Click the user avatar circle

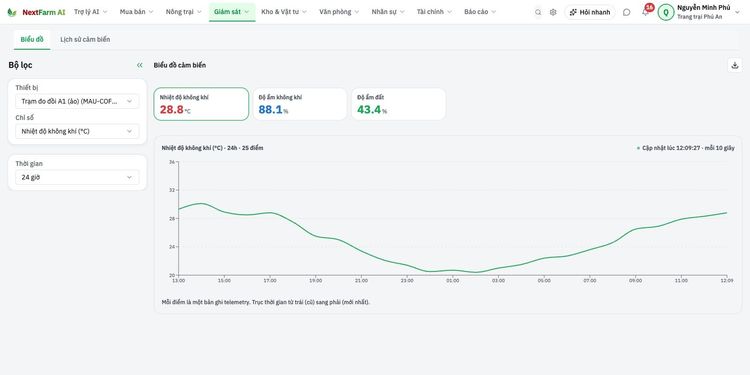click(666, 12)
